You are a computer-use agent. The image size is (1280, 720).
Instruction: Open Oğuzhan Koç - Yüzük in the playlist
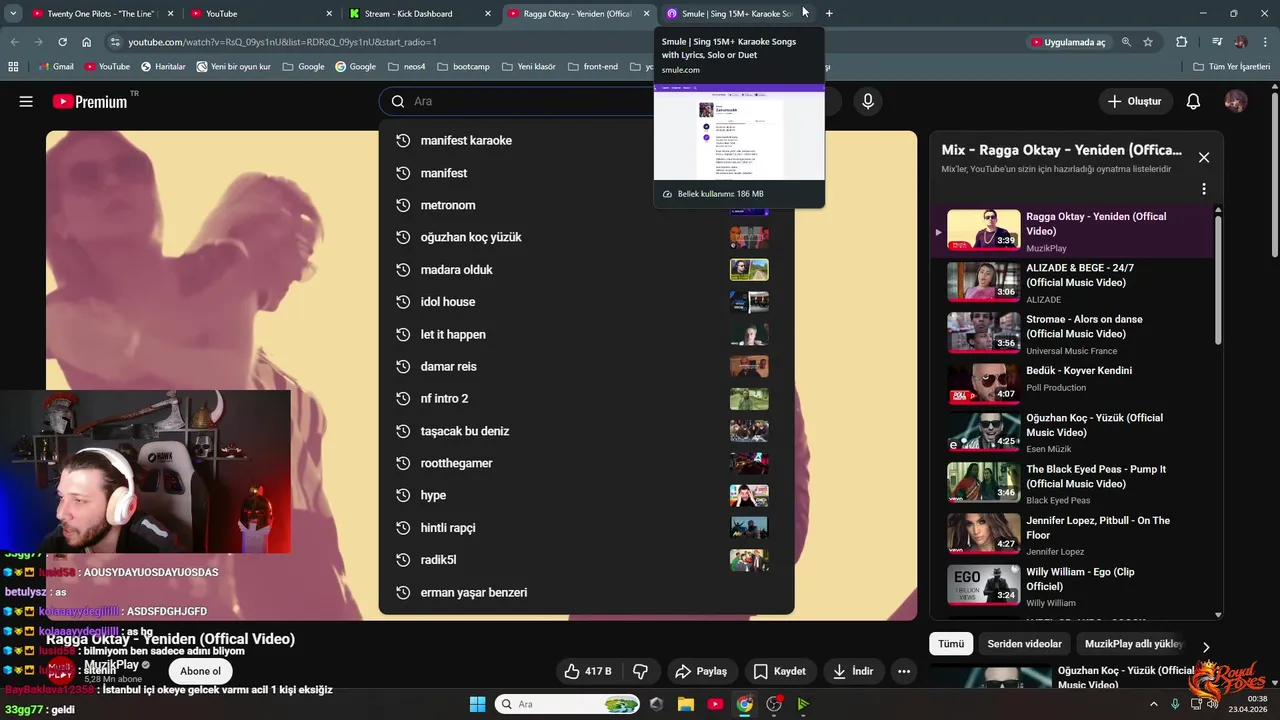coord(1071,434)
